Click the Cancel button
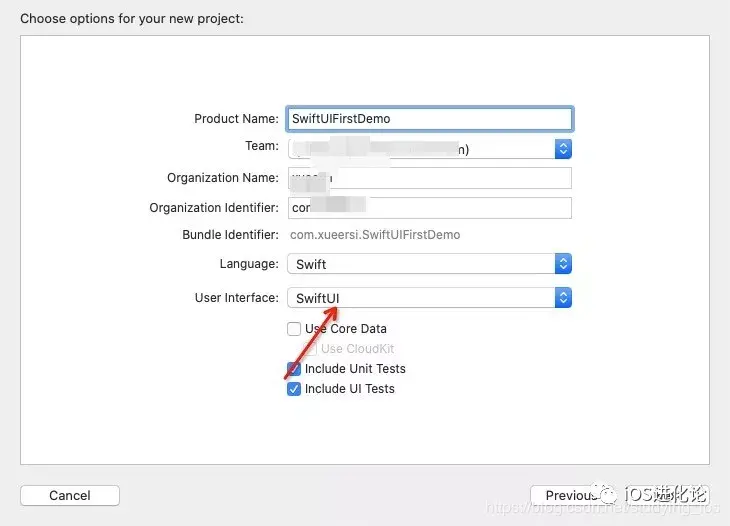 point(70,495)
